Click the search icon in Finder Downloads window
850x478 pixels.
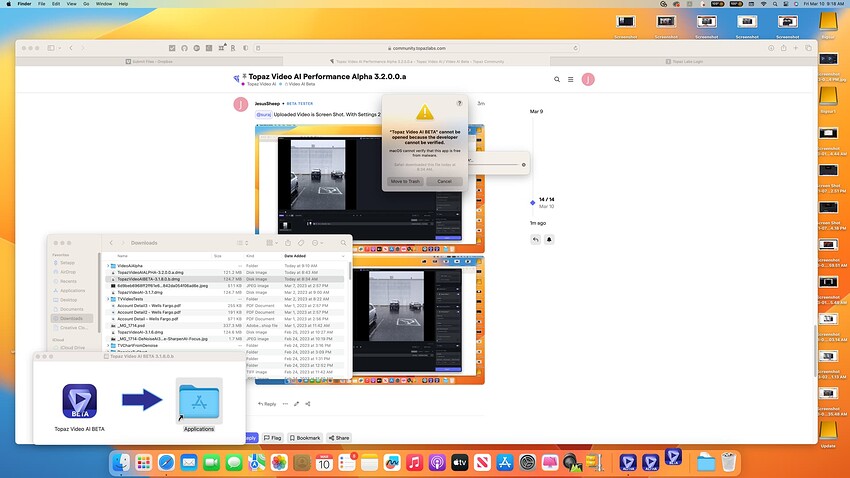[x=343, y=243]
